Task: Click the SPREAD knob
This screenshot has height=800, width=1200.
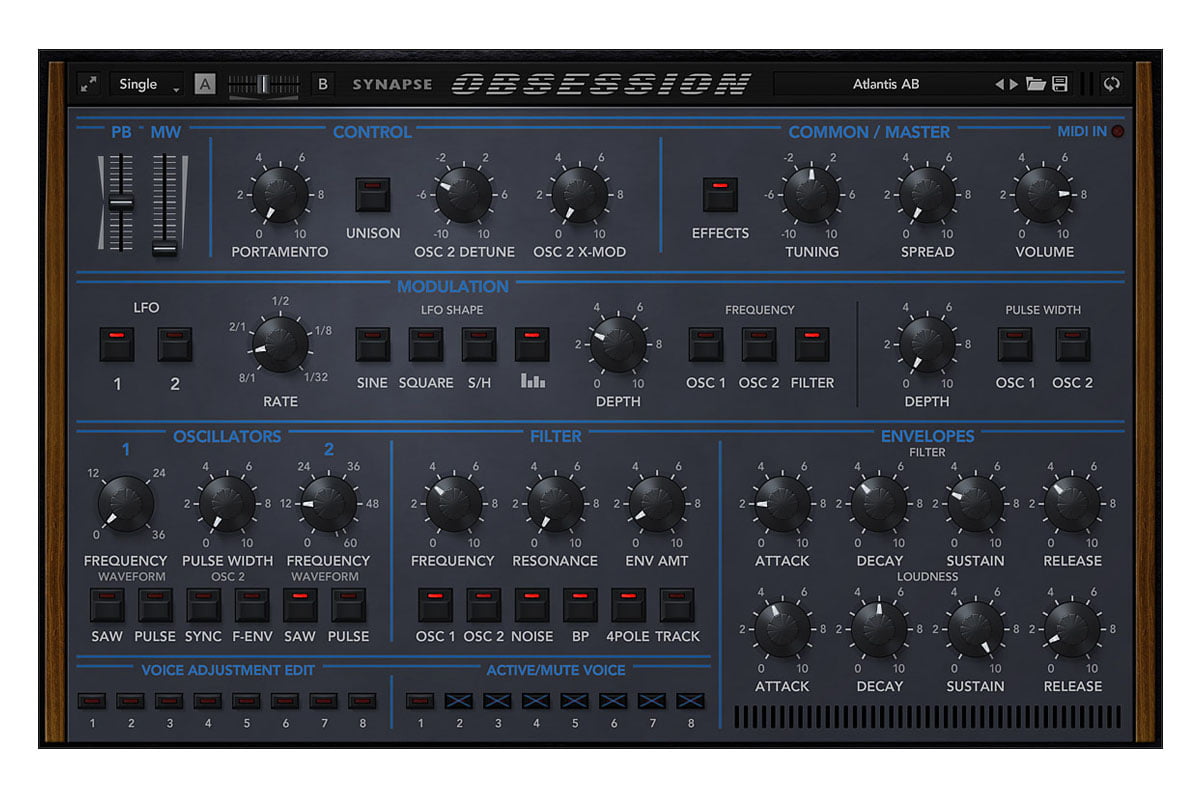Action: pos(927,195)
